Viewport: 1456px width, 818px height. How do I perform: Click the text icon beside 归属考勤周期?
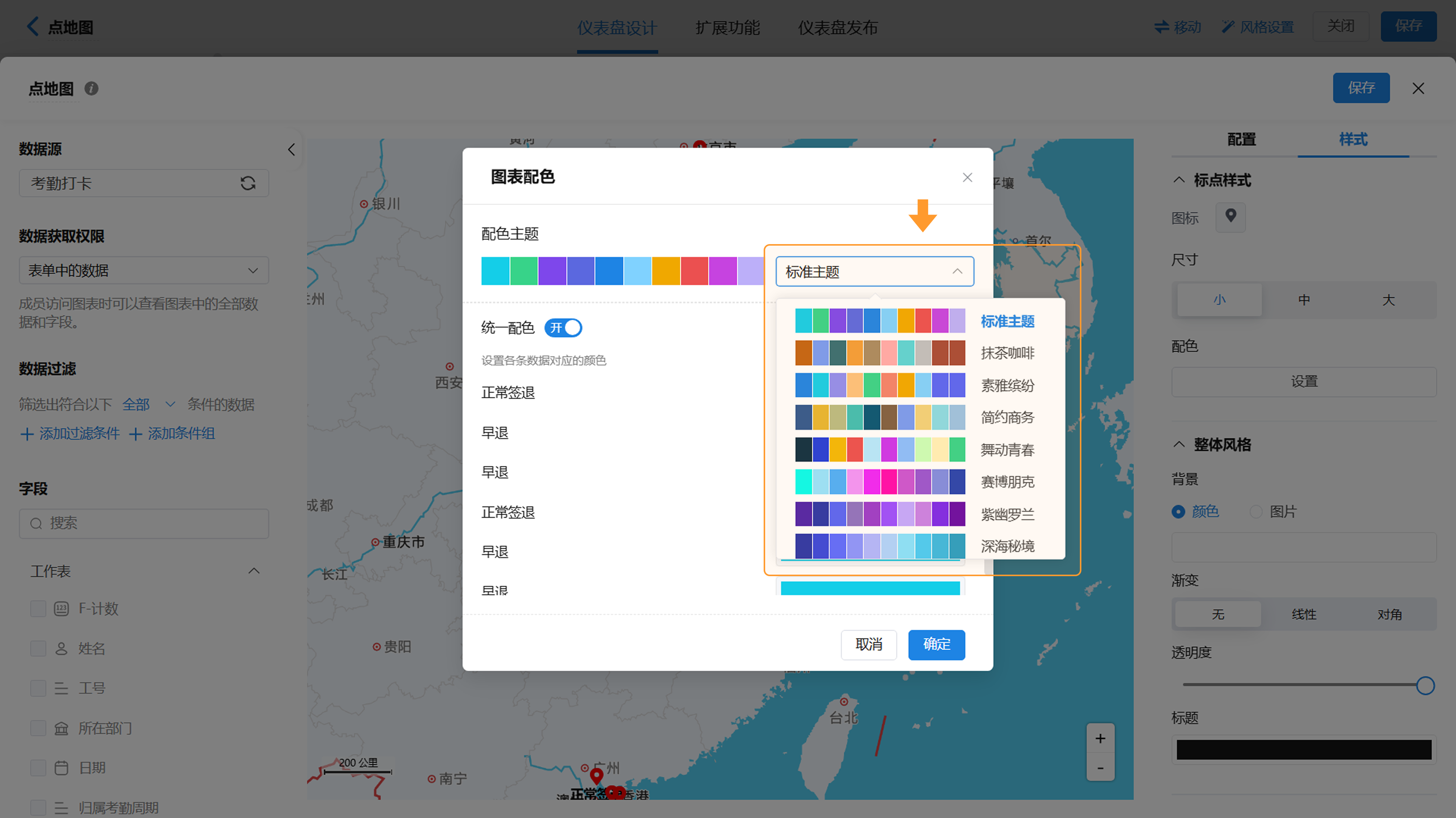pyautogui.click(x=61, y=808)
